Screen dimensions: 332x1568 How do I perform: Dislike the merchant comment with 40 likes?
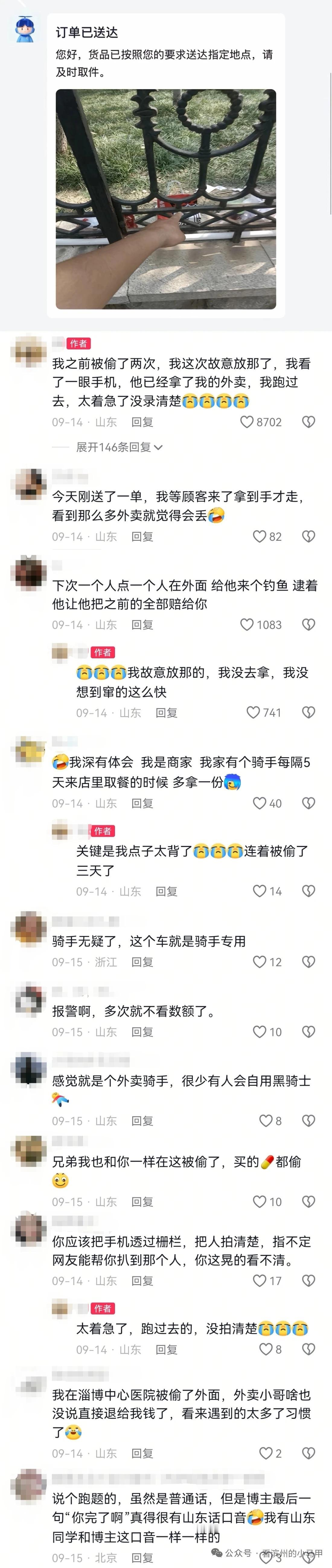[309, 803]
